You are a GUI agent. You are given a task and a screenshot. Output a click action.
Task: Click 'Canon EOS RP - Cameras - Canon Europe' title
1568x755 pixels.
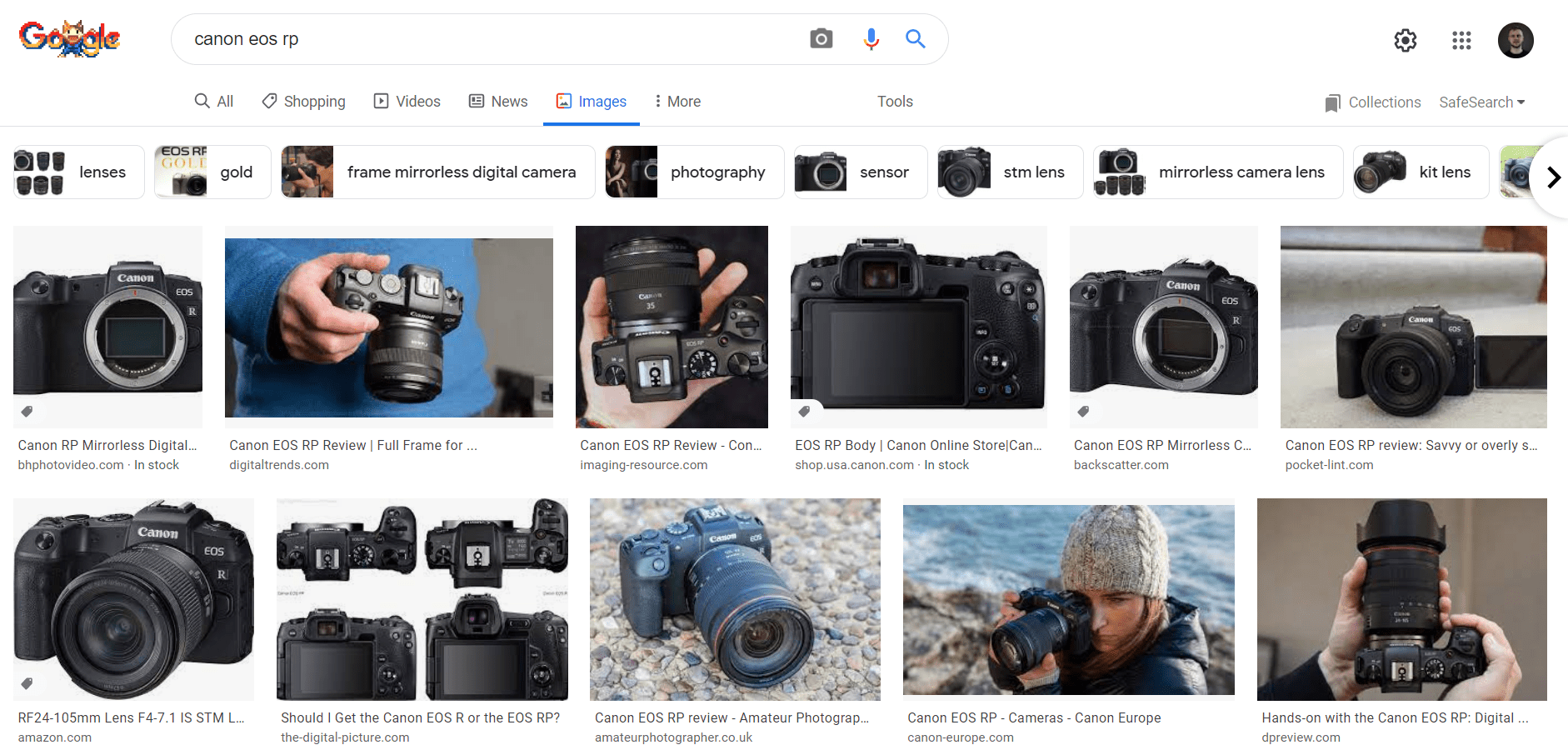pos(1034,717)
